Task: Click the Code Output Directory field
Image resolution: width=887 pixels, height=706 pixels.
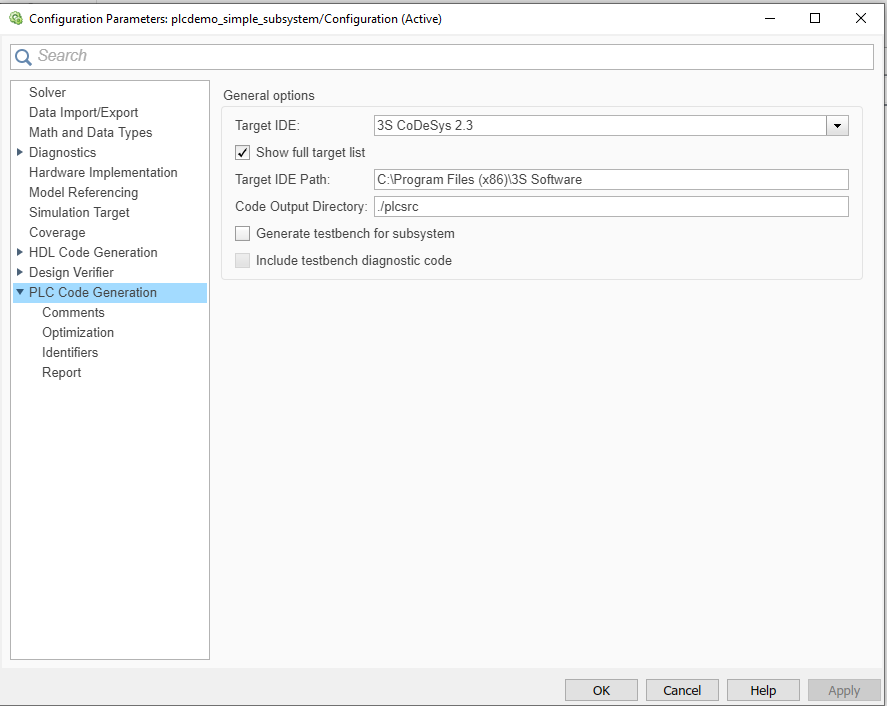Action: [x=610, y=207]
